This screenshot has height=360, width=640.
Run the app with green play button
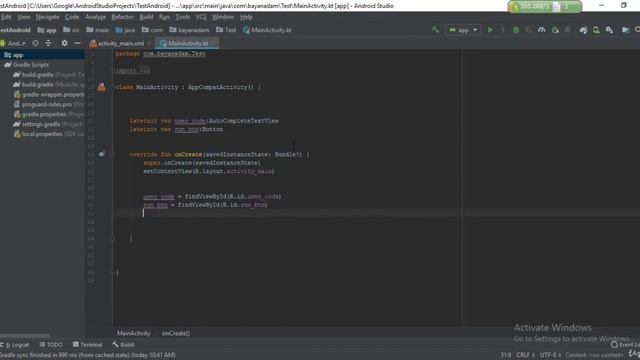click(x=490, y=30)
